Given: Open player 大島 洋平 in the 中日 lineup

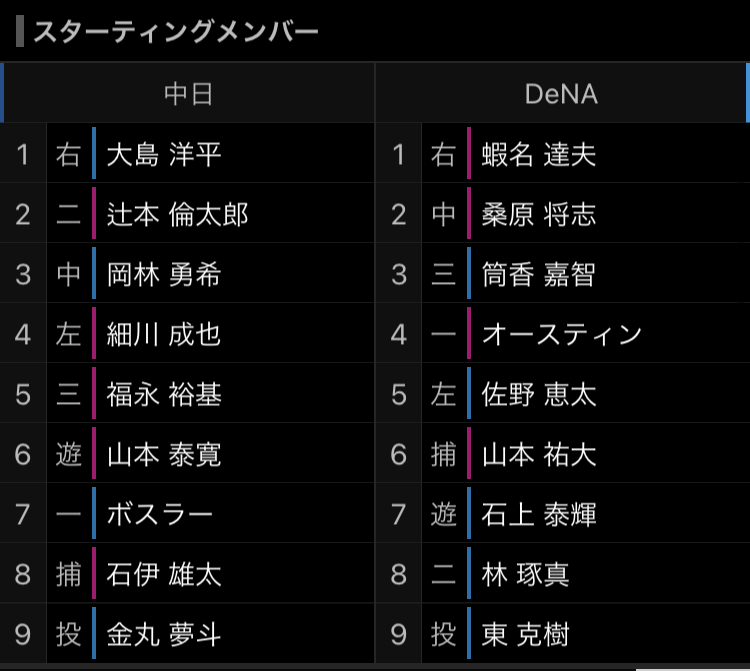Looking at the screenshot, I should pos(164,154).
